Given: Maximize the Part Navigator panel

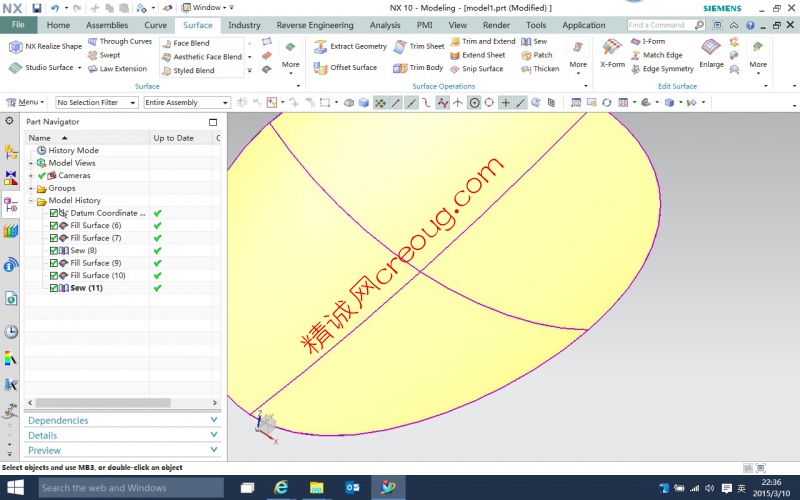Looking at the screenshot, I should [213, 122].
